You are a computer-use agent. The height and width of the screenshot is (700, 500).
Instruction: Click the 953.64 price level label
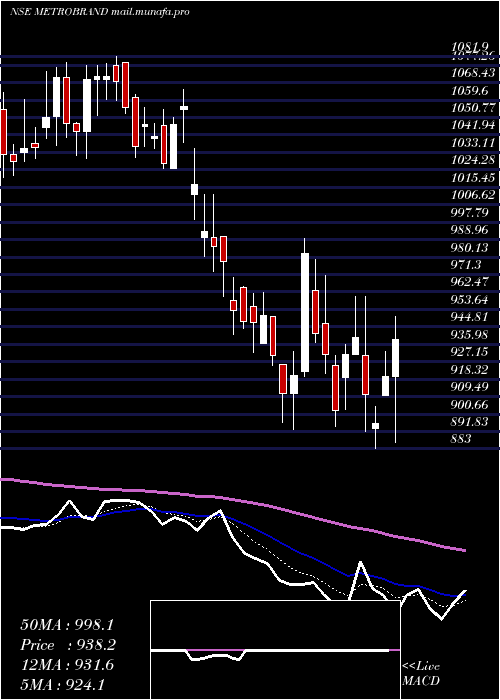470,299
